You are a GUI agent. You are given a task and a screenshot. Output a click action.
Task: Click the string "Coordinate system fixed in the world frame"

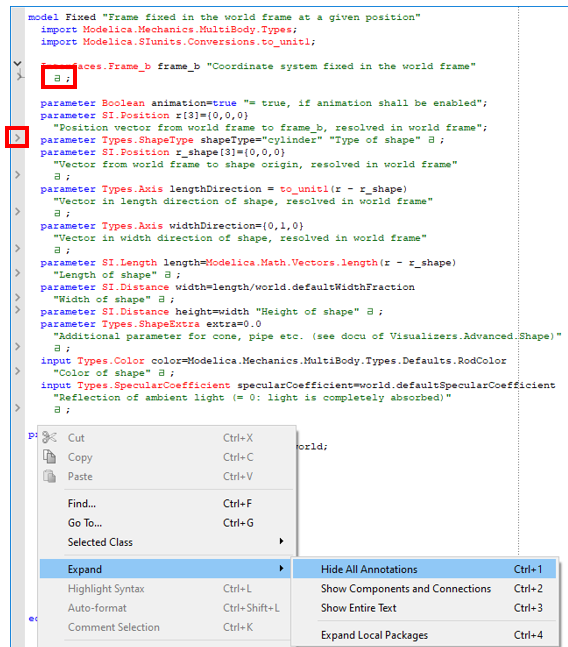tap(341, 66)
